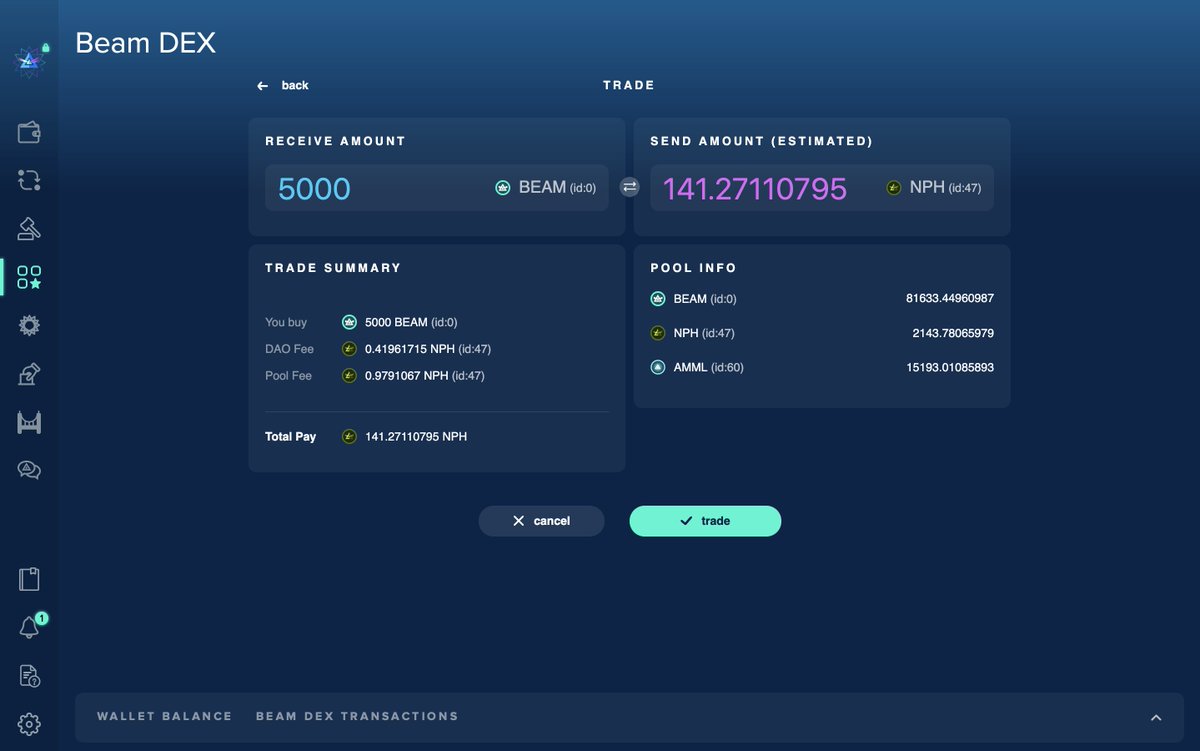Open the Atomic Swap icon in the sidebar
Screen dimensions: 1200x751
[x=29, y=180]
